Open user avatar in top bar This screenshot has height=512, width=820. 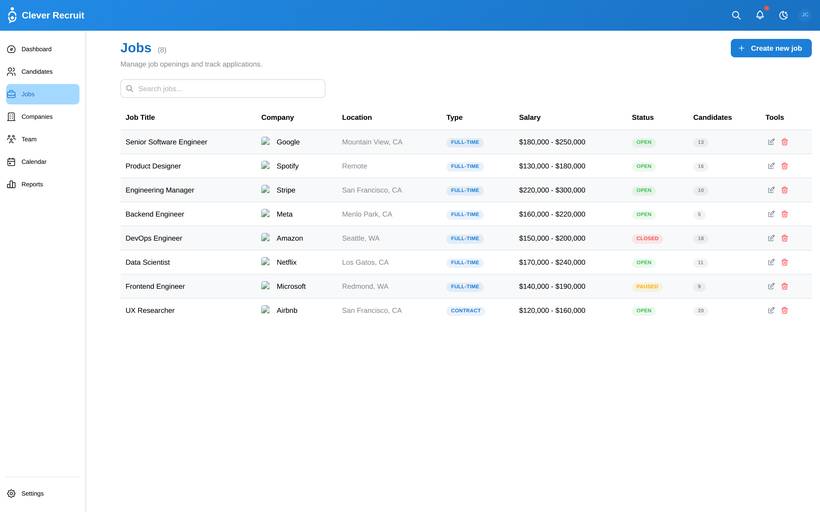(x=805, y=15)
